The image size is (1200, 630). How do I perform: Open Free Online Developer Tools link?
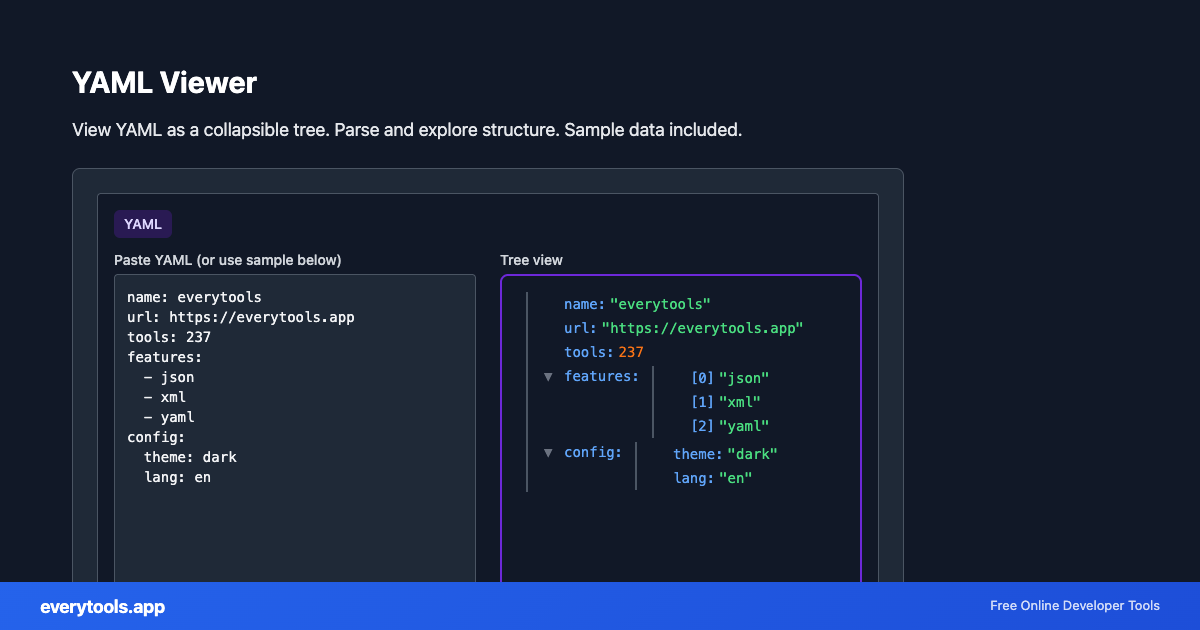1074,605
